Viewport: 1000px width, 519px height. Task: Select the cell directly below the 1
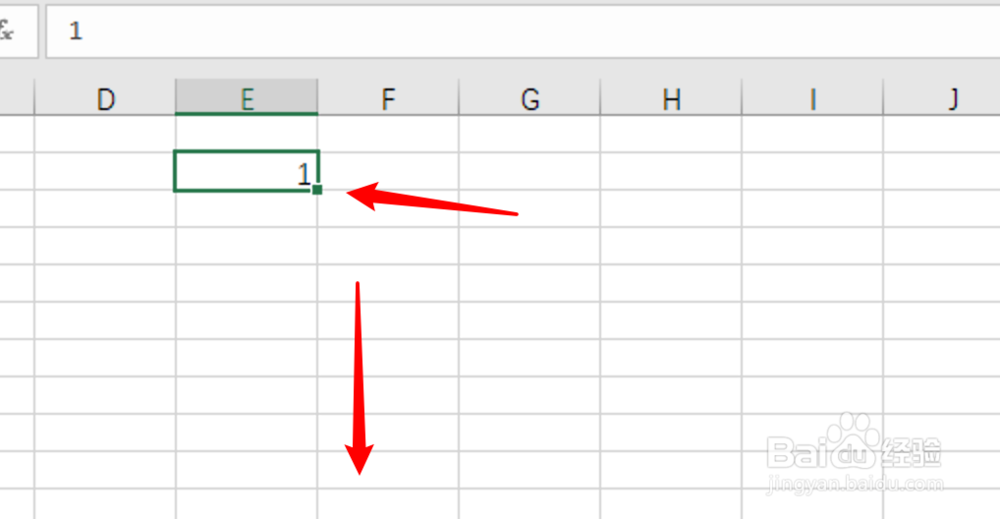(246, 208)
